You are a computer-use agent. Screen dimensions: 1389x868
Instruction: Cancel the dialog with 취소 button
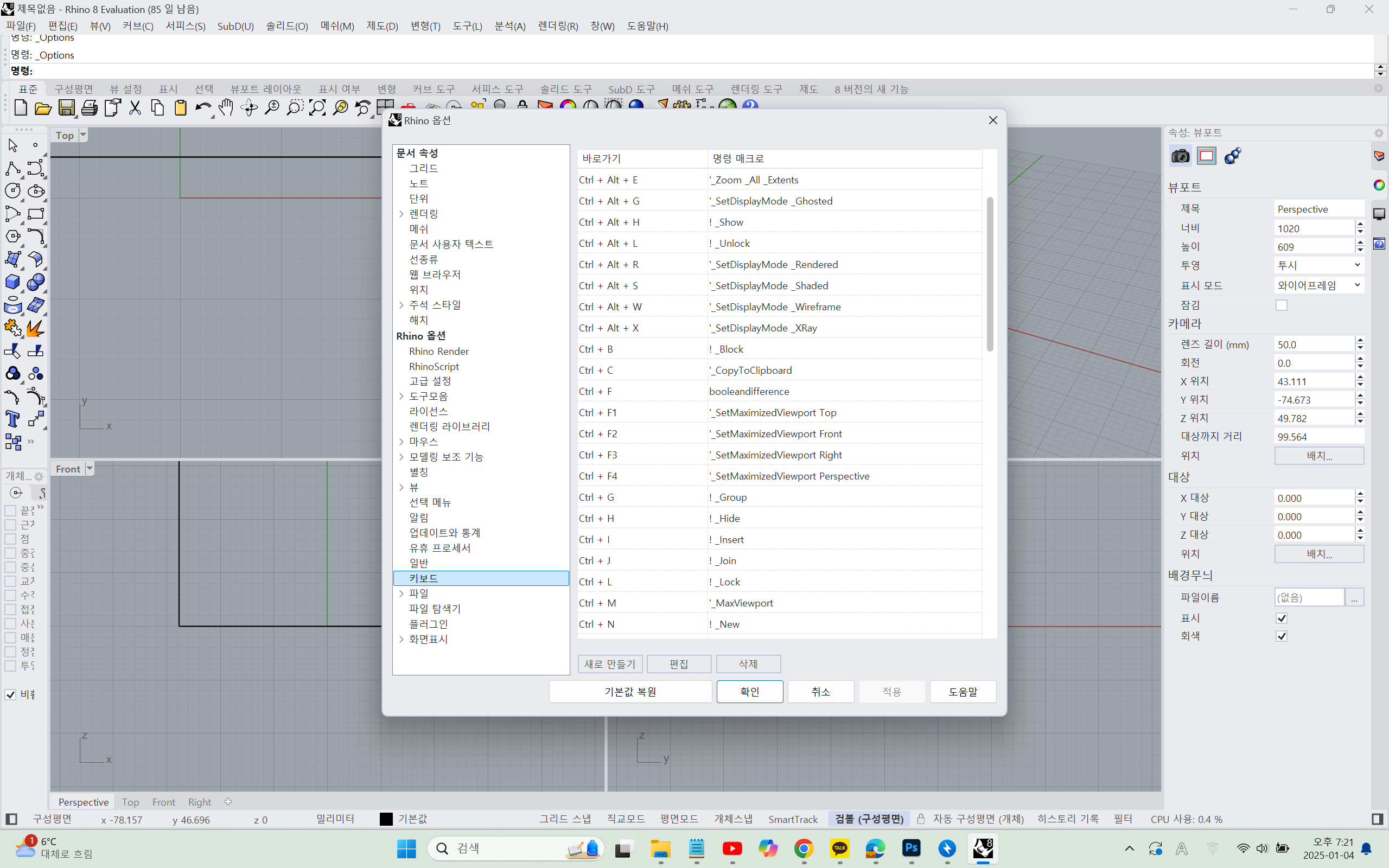(x=821, y=691)
